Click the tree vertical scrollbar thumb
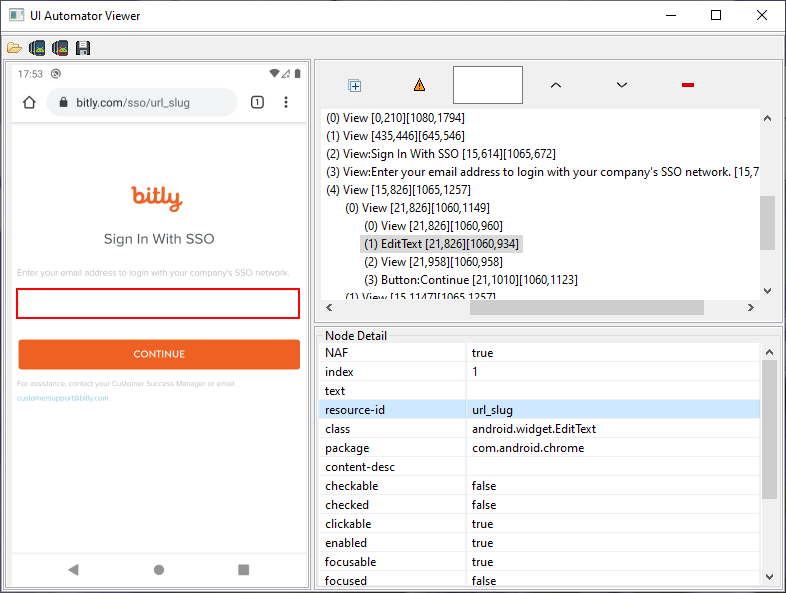The height and width of the screenshot is (593, 786). 767,223
